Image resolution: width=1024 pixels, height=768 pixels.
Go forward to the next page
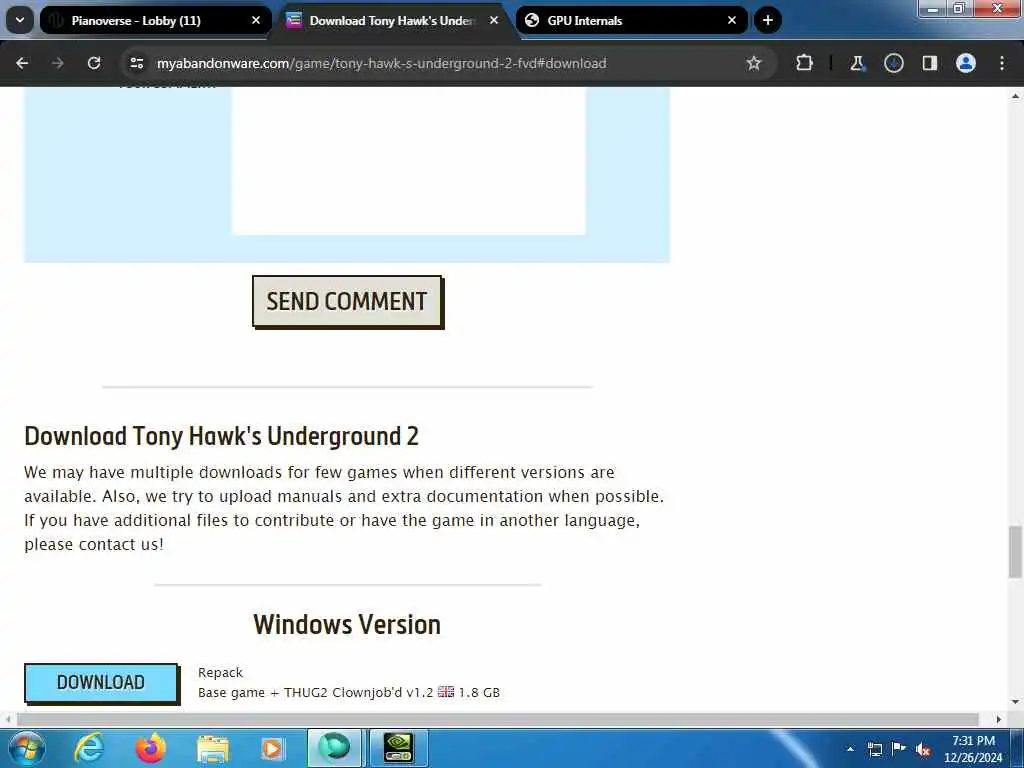tap(57, 63)
